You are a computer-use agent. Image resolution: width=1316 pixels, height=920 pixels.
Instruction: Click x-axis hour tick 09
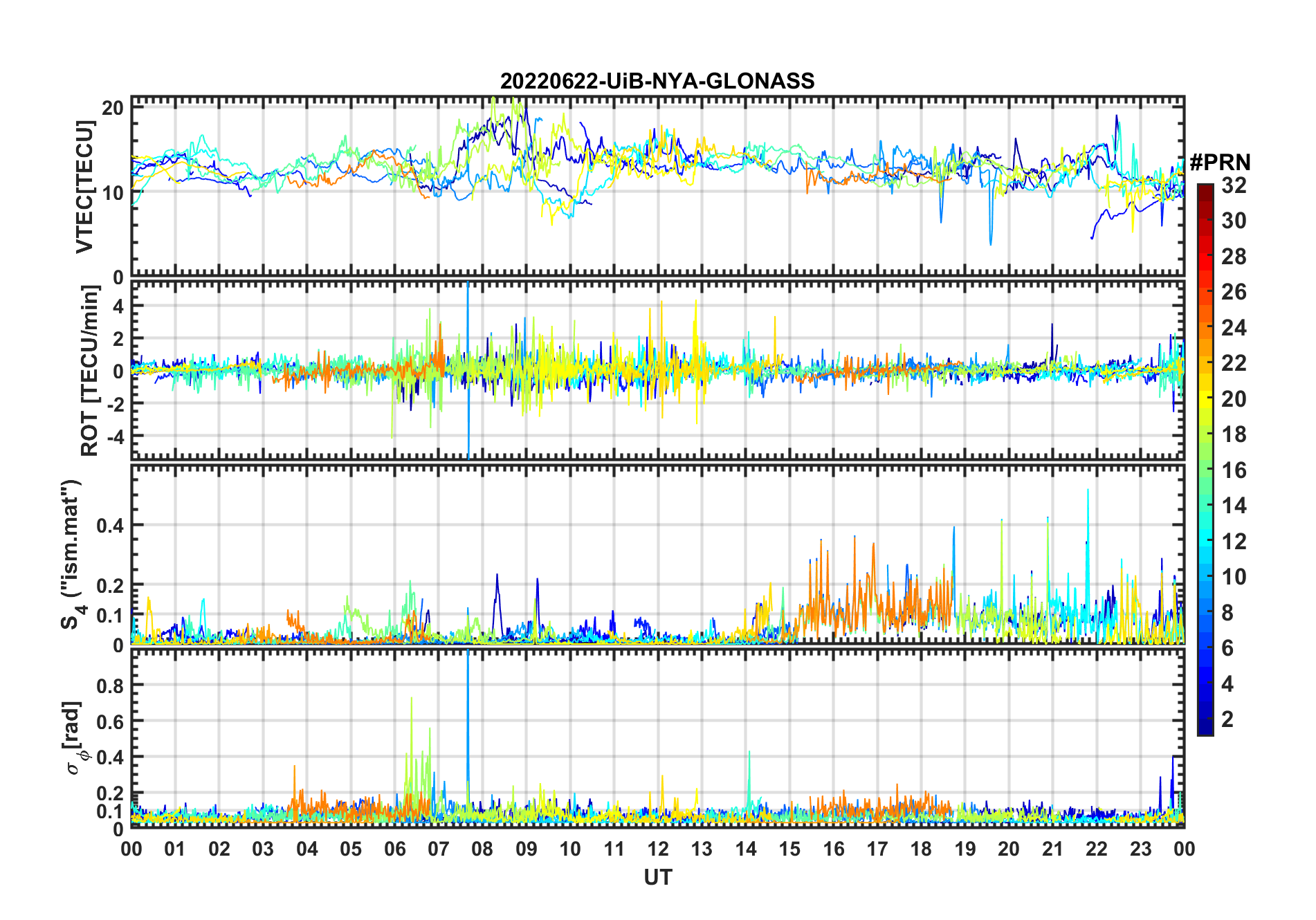click(x=526, y=849)
